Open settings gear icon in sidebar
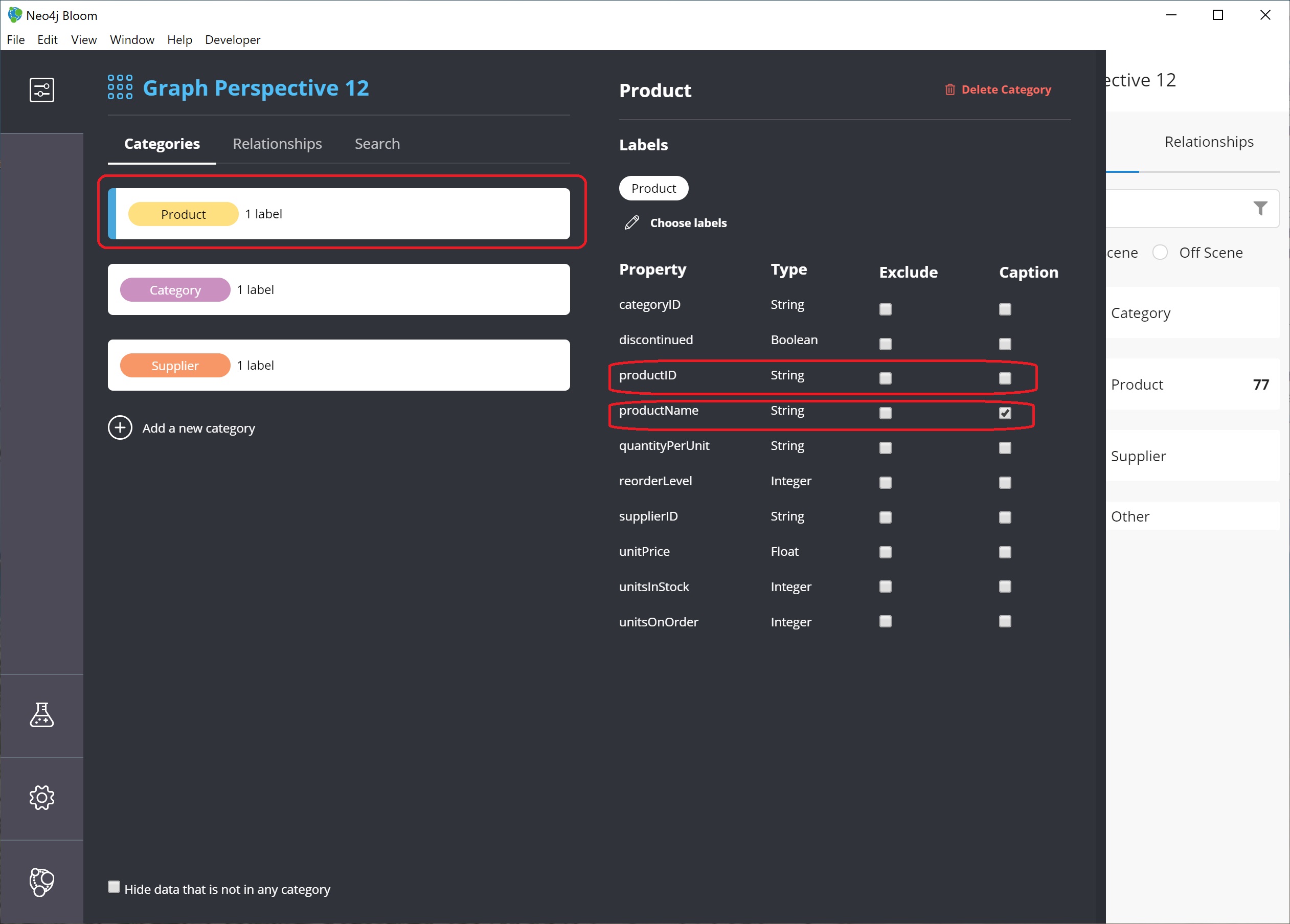Image resolution: width=1290 pixels, height=924 pixels. [x=41, y=798]
